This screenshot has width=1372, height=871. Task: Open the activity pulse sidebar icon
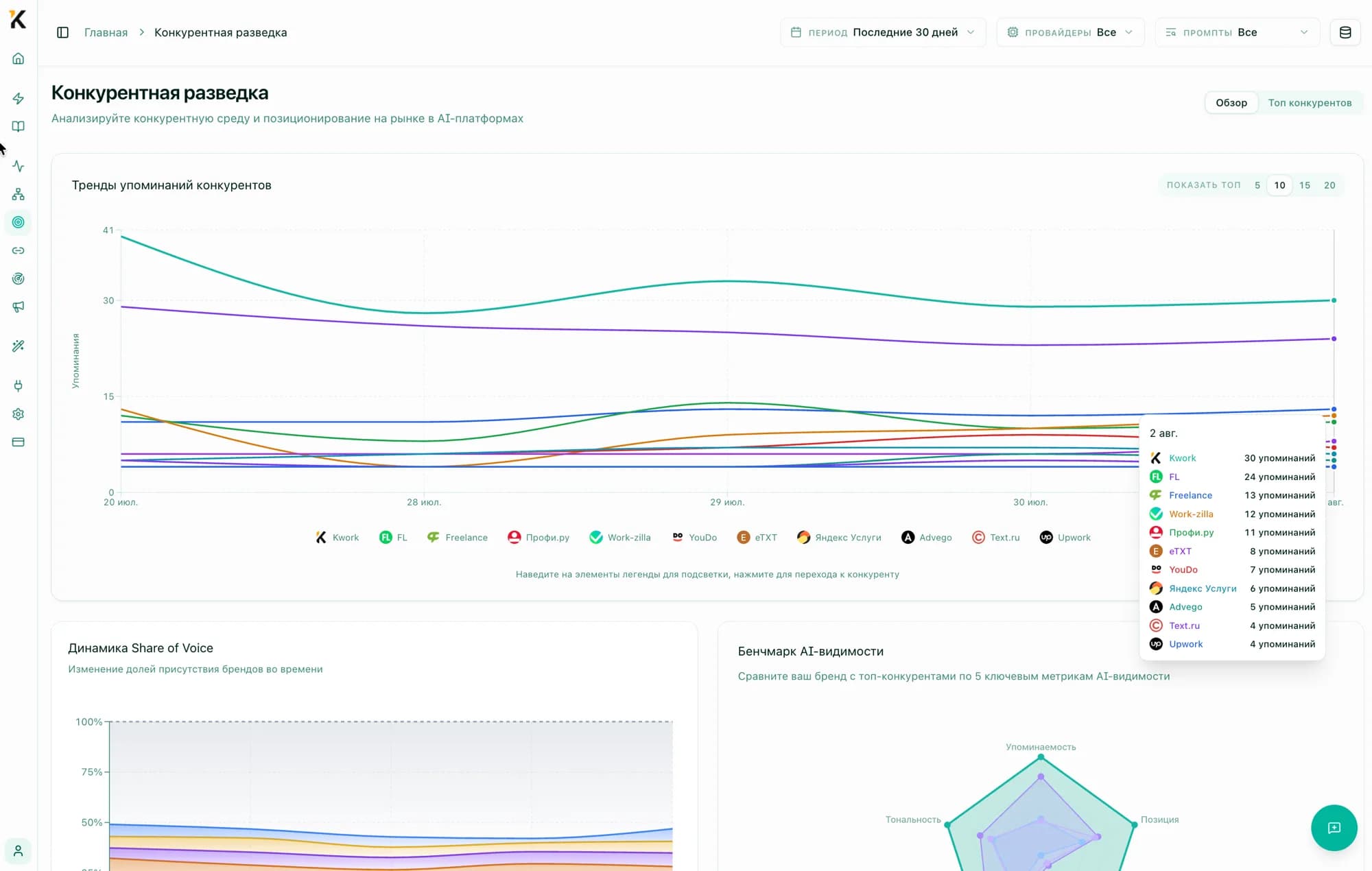[19, 166]
